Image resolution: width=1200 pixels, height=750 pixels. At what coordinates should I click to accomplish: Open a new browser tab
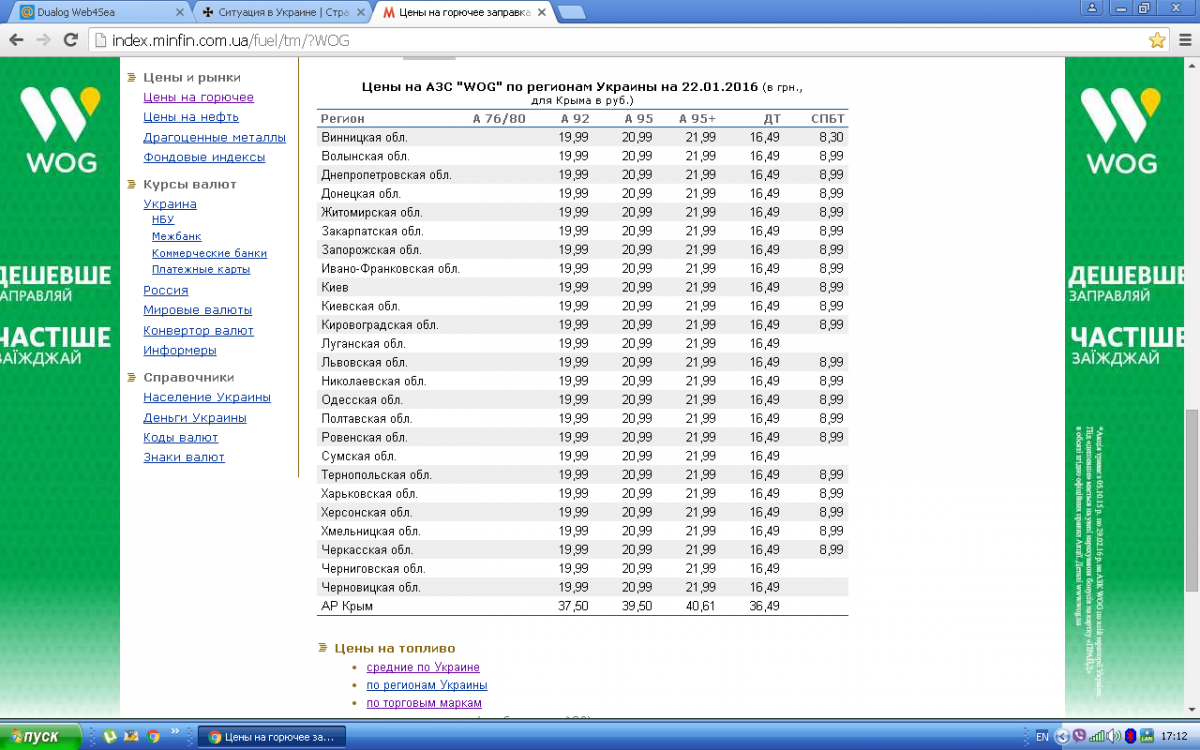(x=572, y=13)
